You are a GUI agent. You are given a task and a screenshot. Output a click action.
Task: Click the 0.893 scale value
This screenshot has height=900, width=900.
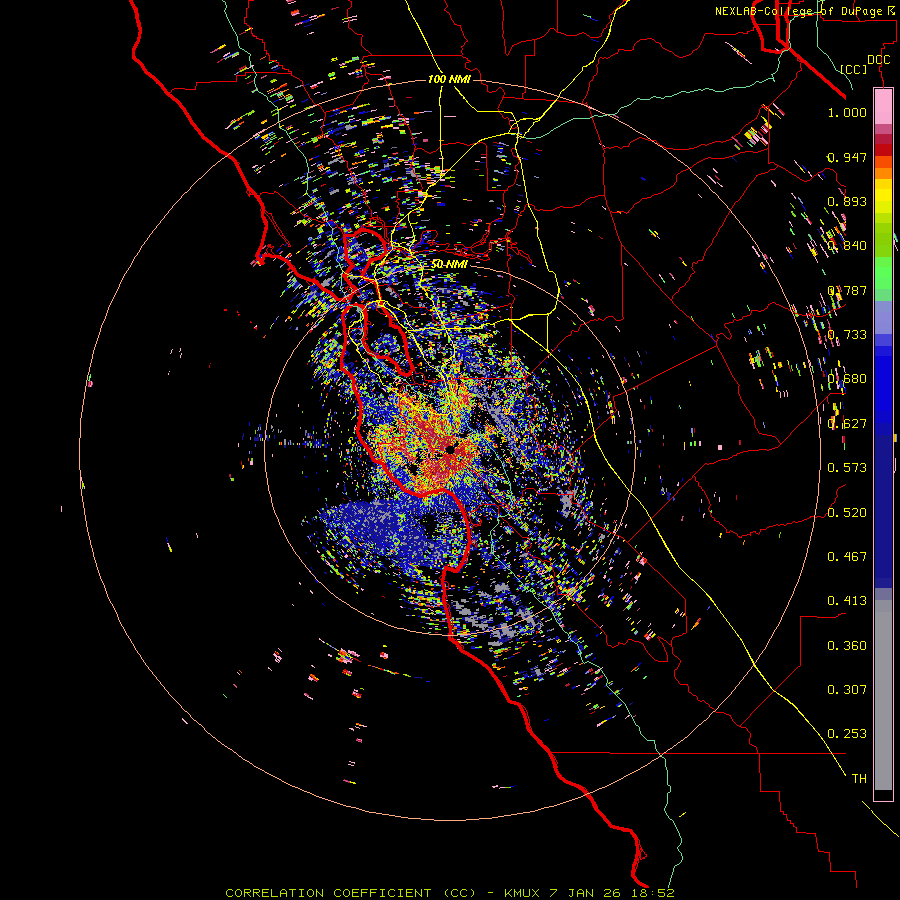click(x=847, y=201)
